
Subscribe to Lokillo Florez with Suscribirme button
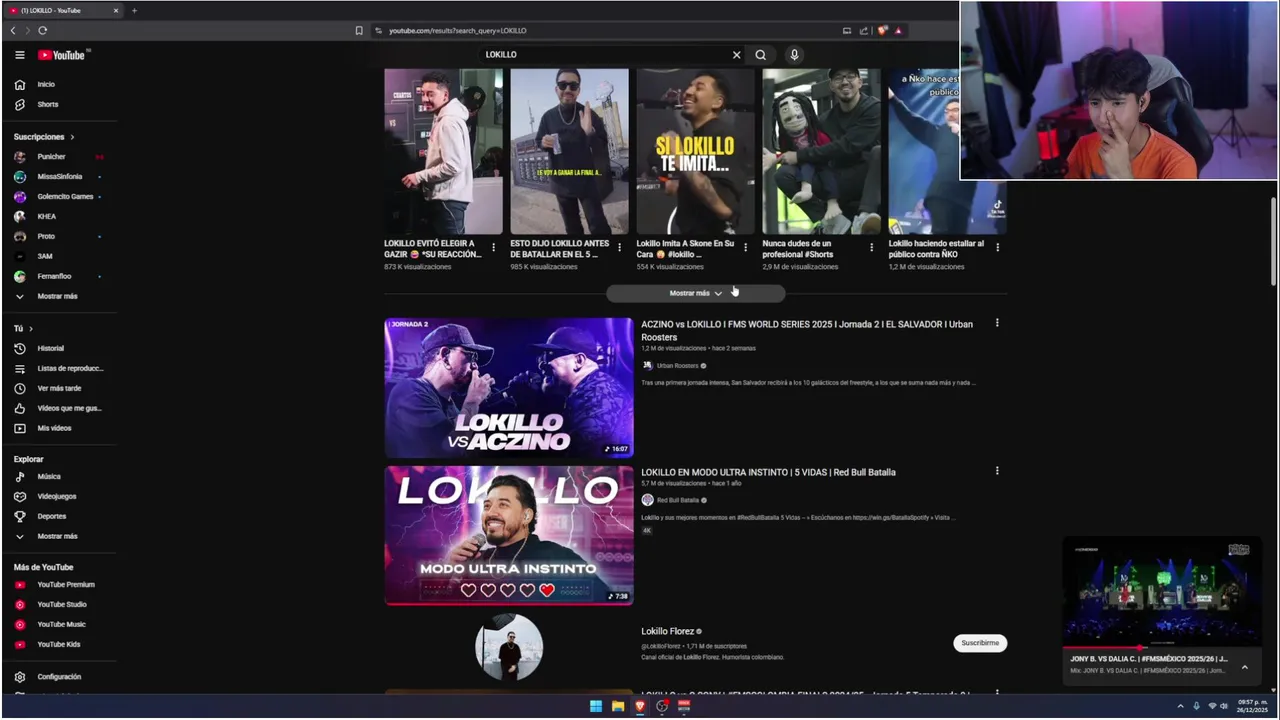point(980,643)
